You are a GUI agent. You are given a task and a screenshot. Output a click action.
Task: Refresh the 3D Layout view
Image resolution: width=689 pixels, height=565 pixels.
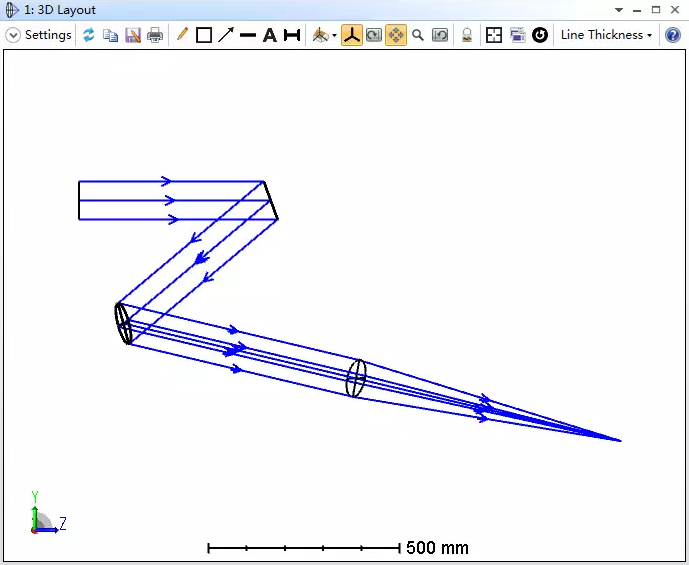click(89, 35)
